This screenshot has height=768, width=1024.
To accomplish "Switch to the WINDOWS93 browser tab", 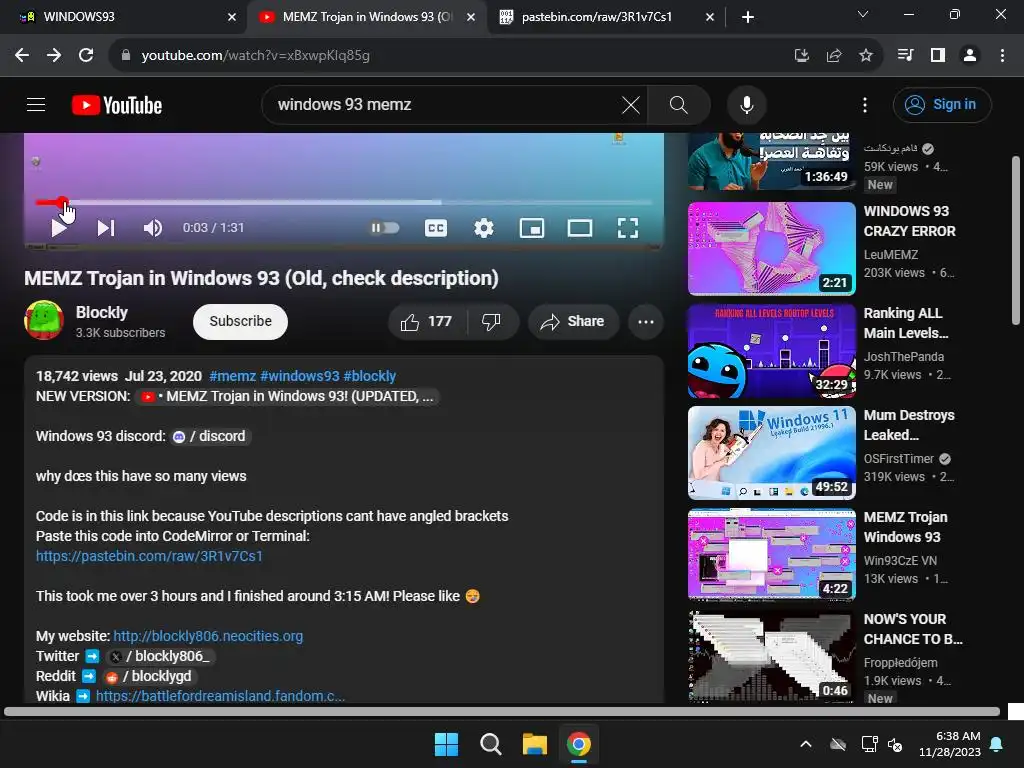I will coord(125,17).
